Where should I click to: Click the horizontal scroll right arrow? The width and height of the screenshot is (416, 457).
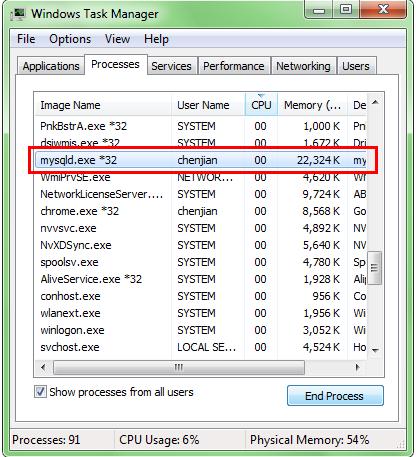click(357, 367)
